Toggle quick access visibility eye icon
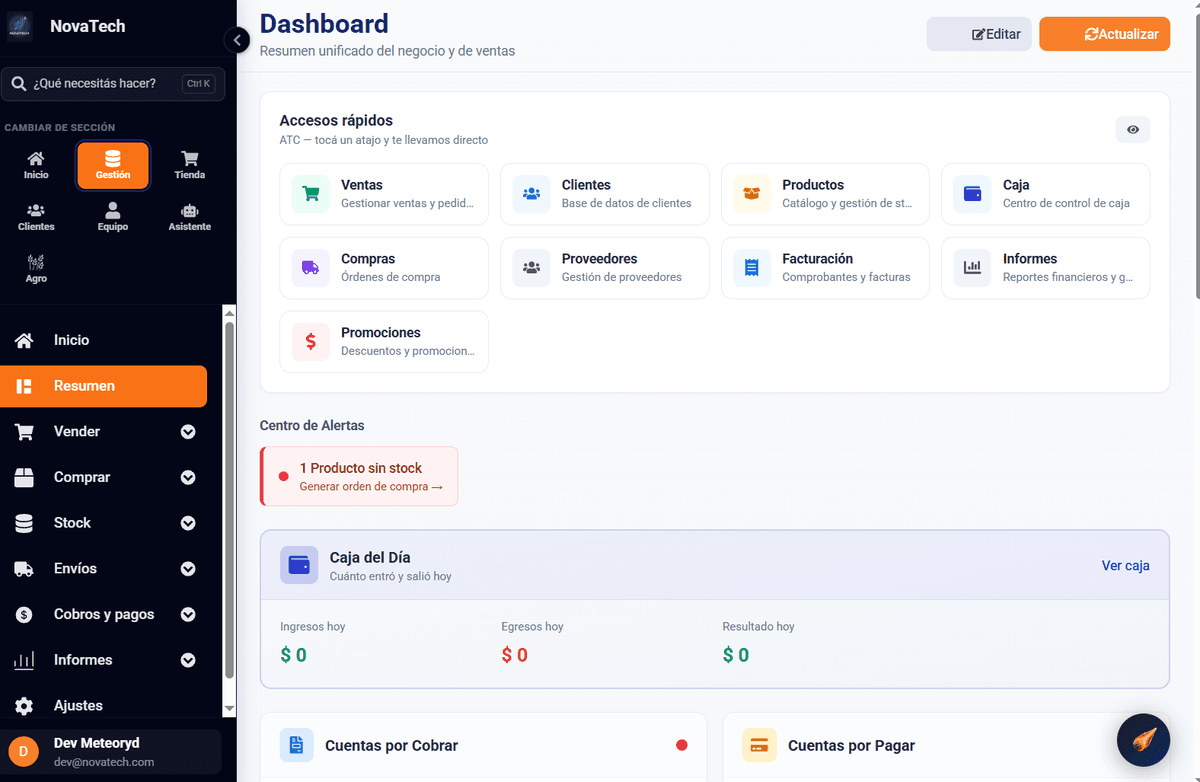This screenshot has height=782, width=1200. click(1133, 130)
